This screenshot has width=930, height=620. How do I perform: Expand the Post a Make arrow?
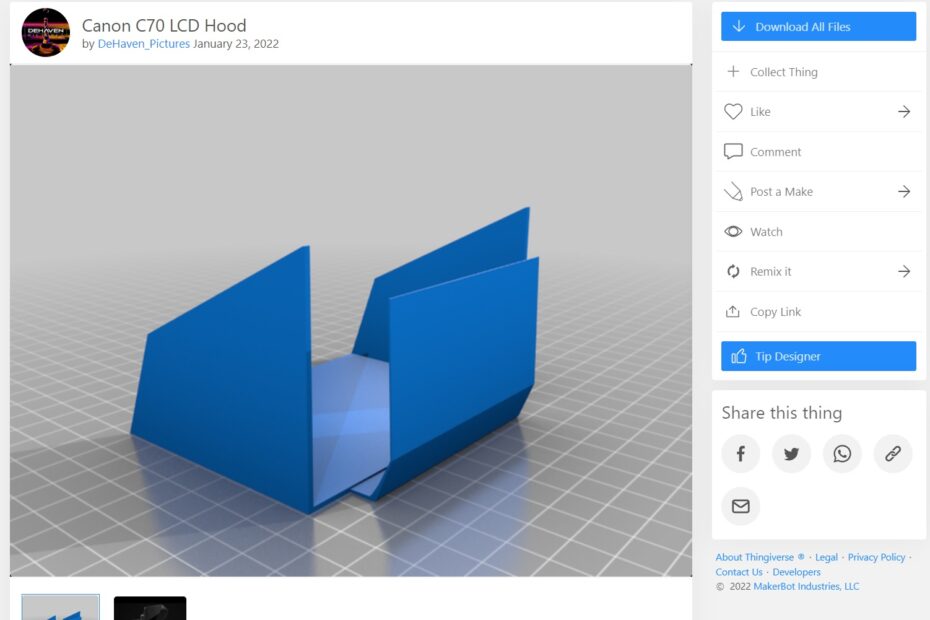coord(904,192)
